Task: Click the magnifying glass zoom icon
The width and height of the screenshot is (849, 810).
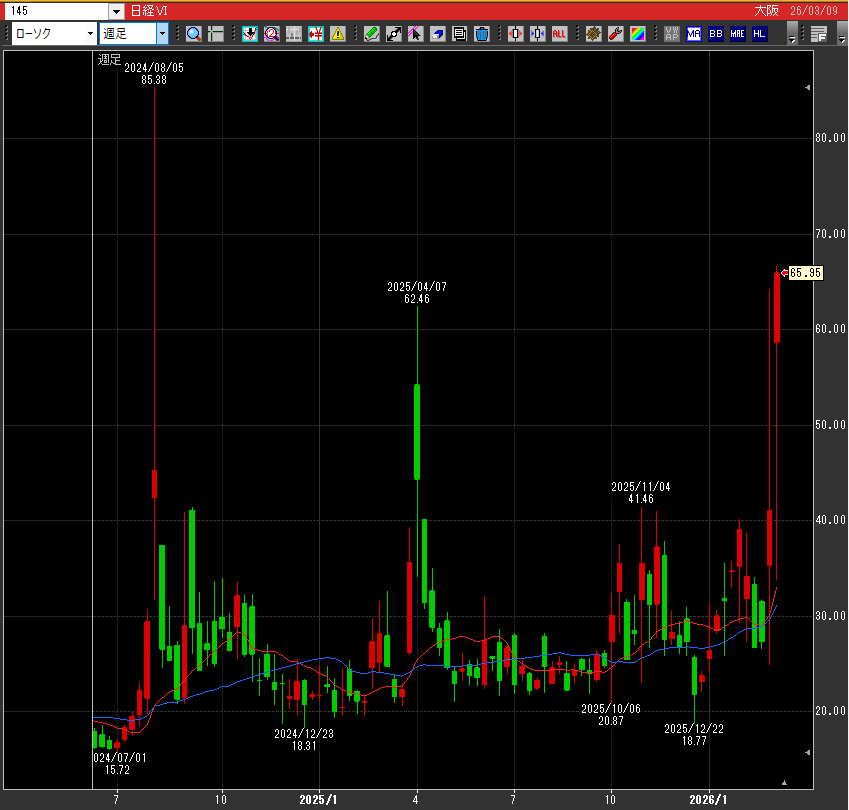Action: [x=193, y=34]
